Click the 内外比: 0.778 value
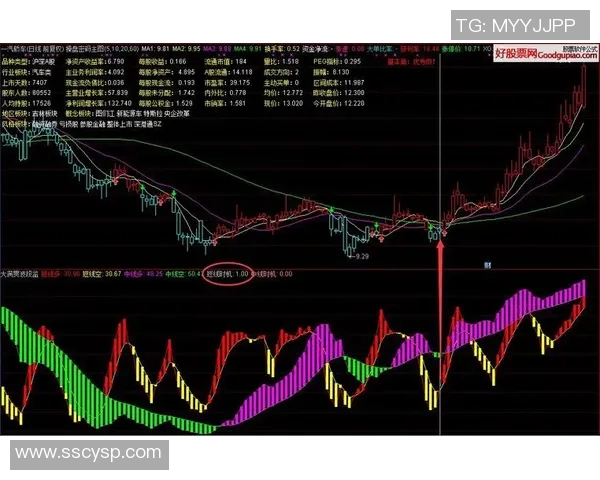Viewport: 600px width, 480px height. coord(225,93)
